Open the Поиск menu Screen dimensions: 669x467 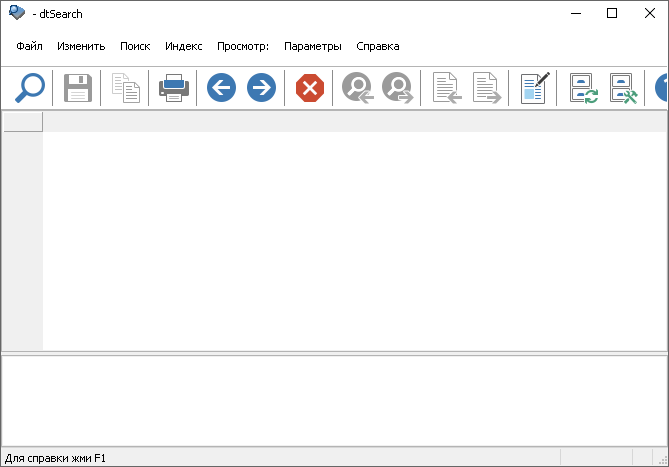(135, 46)
